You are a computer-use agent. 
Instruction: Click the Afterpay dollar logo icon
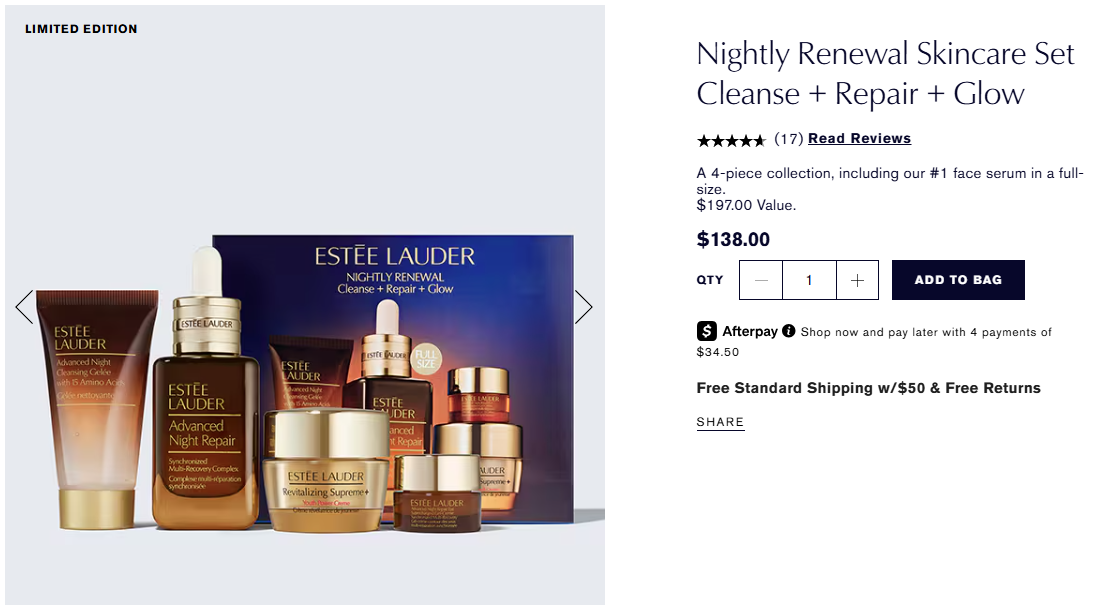[x=706, y=331]
